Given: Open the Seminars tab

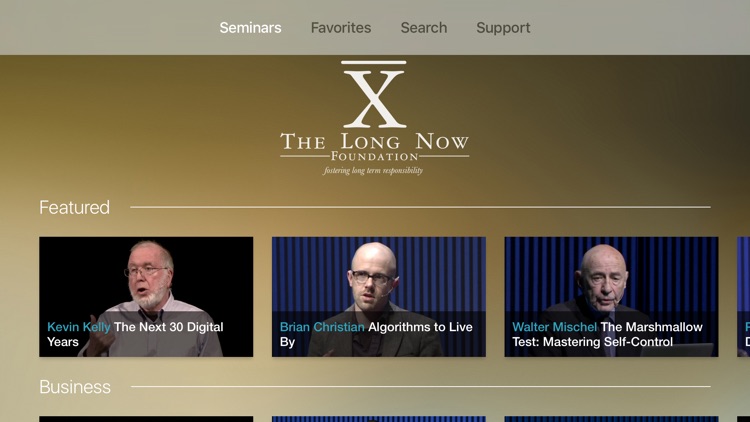Looking at the screenshot, I should pos(250,28).
